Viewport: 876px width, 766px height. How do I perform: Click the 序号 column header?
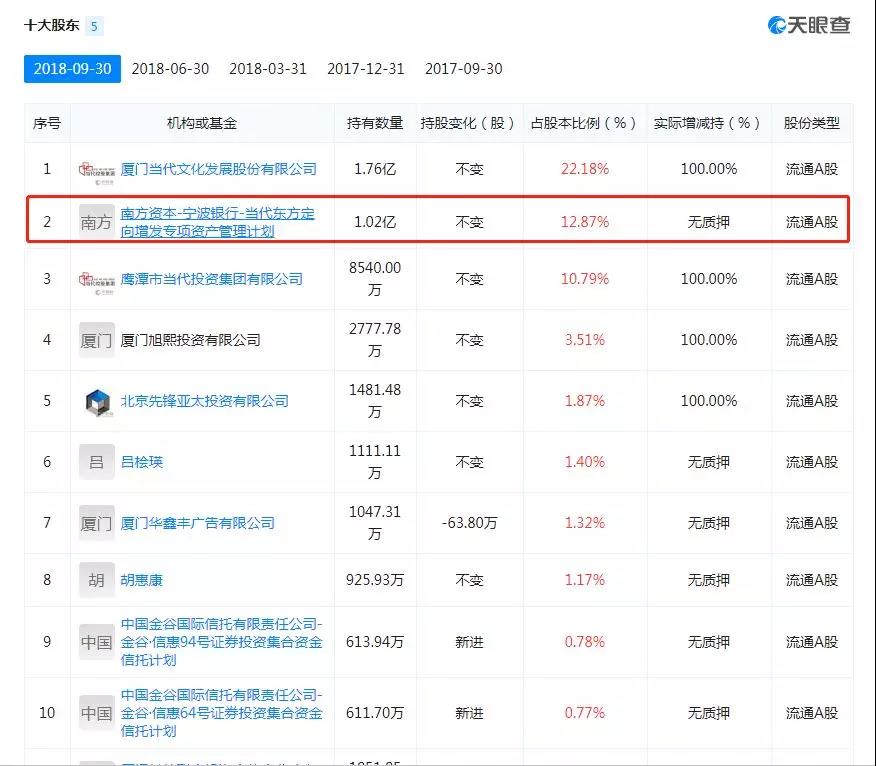tap(47, 123)
